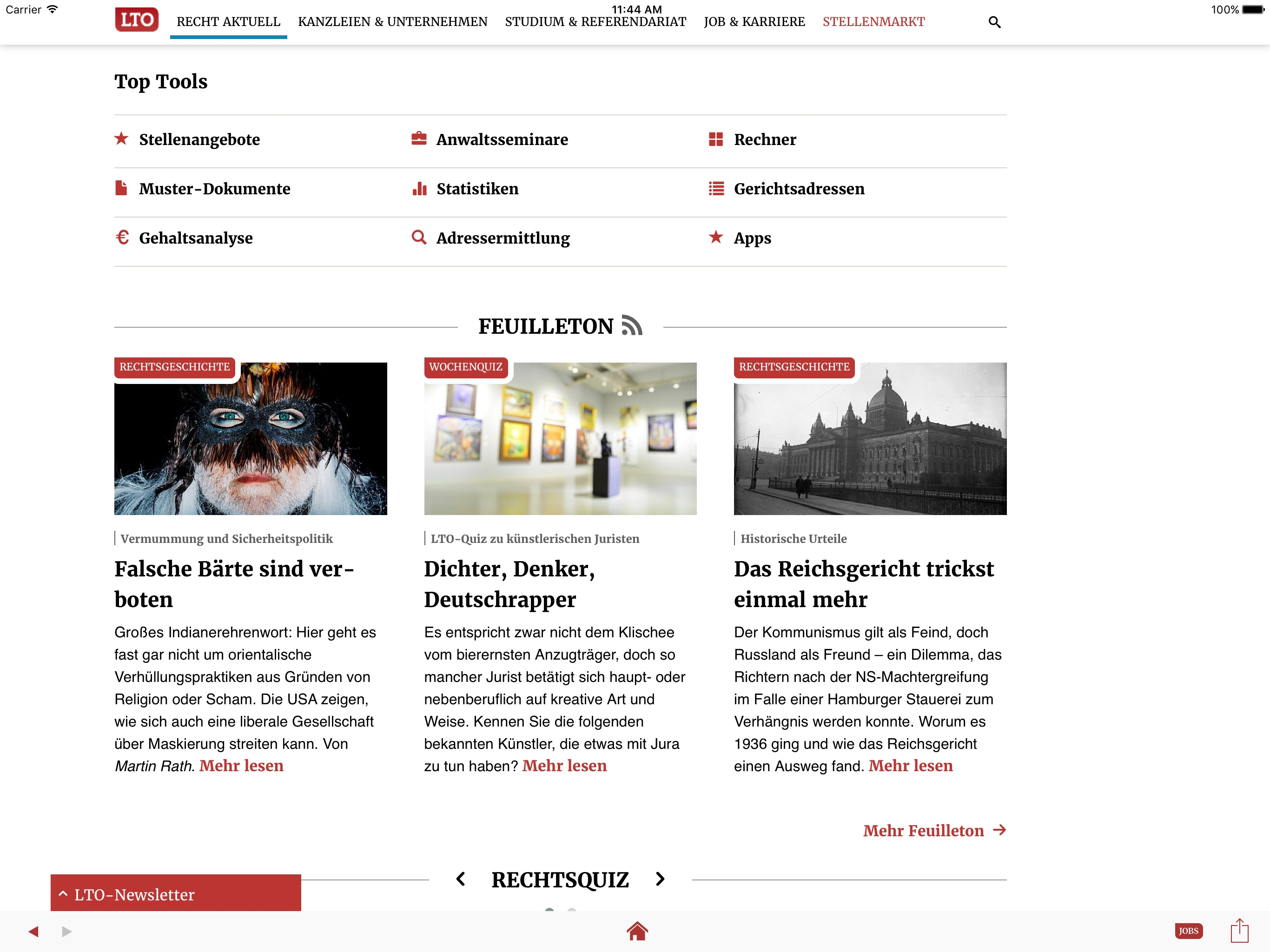
Task: Click the magnifier icon beside Adressermittlung
Action: pos(419,237)
